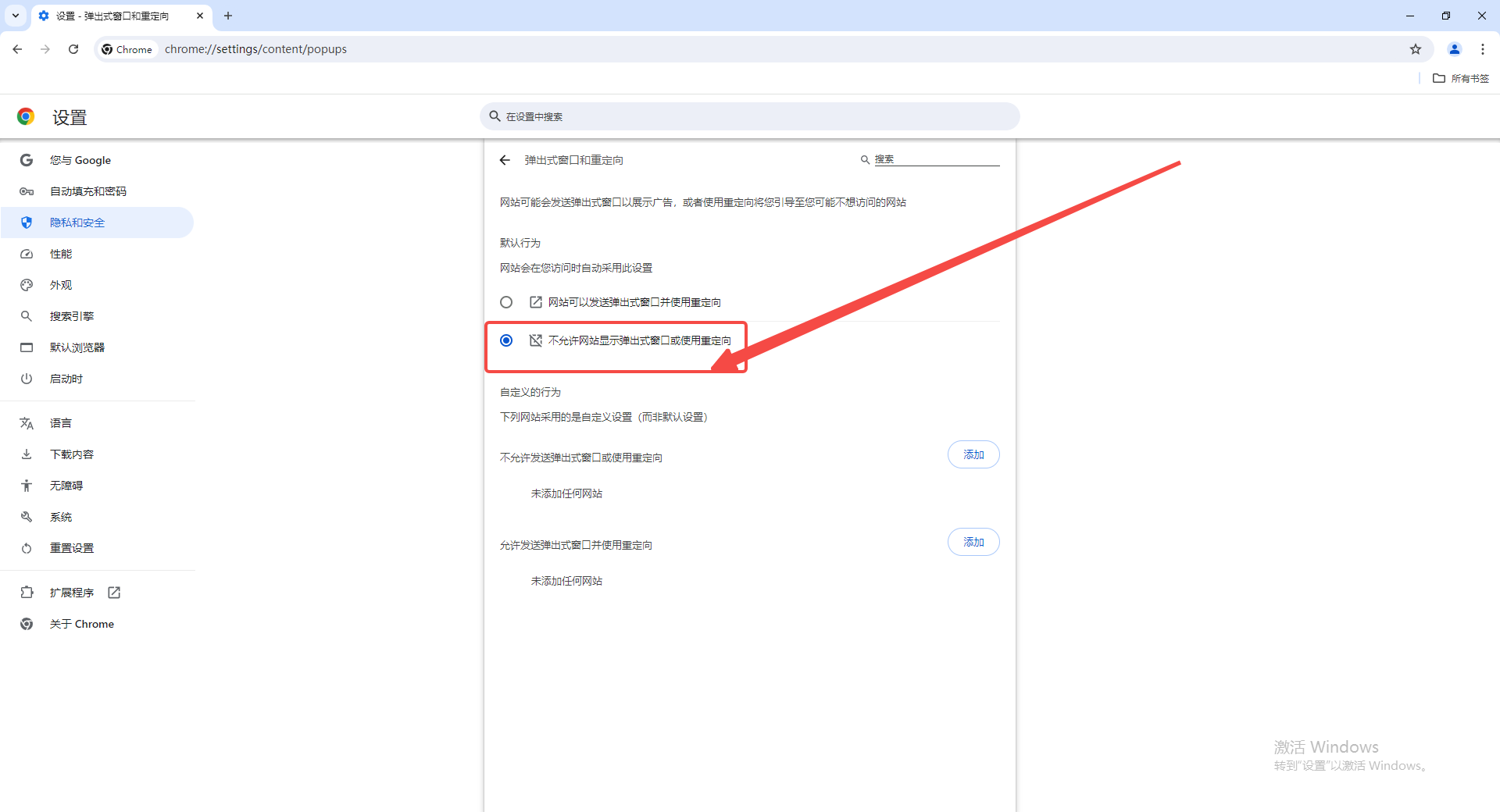This screenshot has height=812, width=1500.
Task: Close the 设置 tab
Action: tap(200, 16)
